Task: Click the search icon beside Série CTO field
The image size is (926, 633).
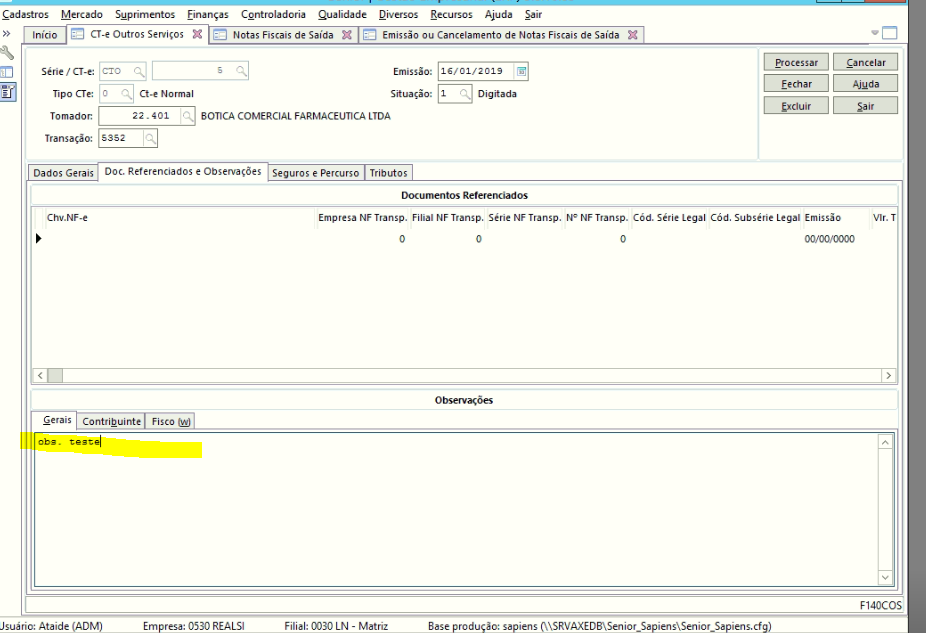Action: (138, 72)
